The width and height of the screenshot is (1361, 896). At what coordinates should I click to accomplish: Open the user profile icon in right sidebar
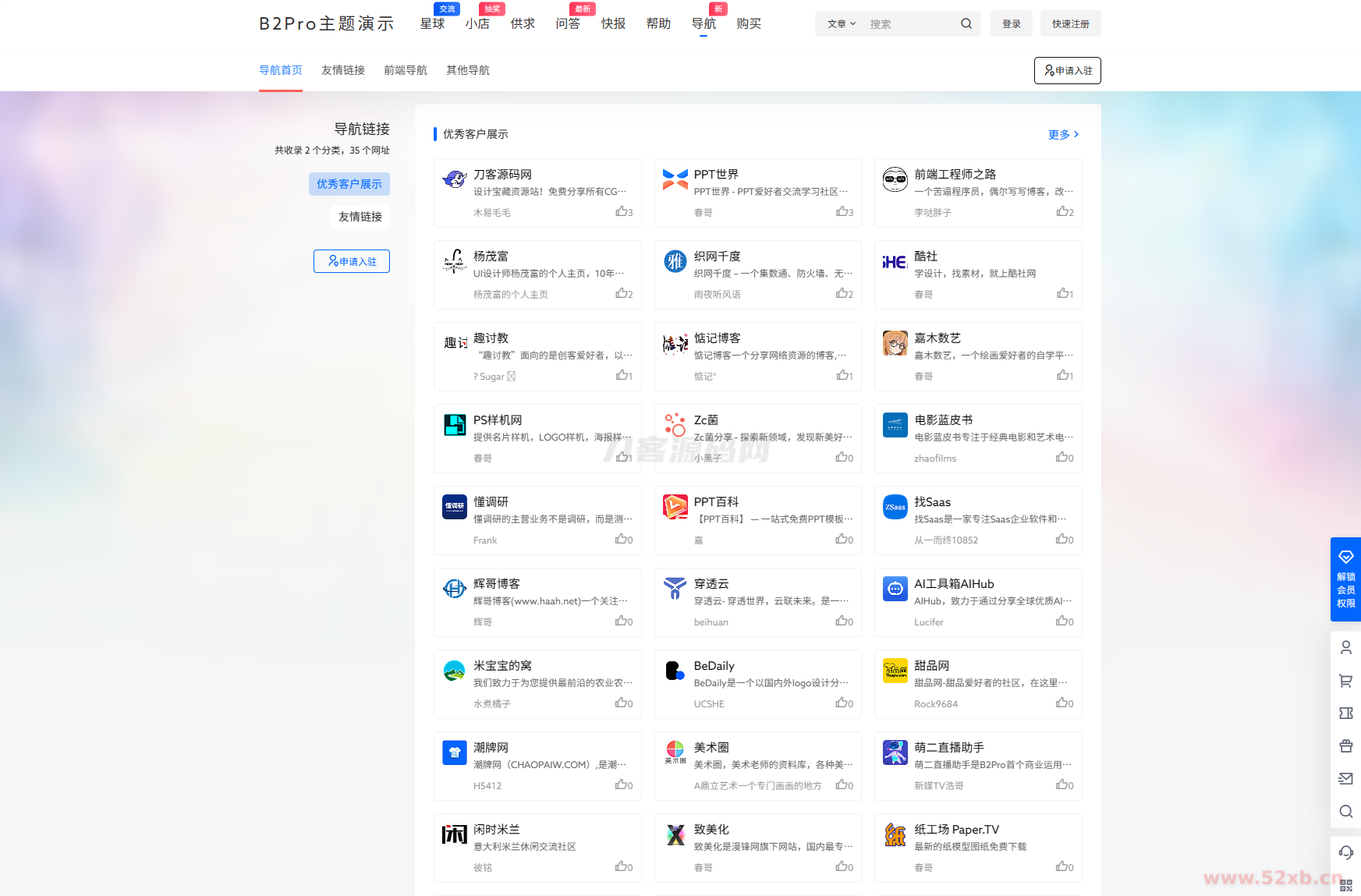click(1345, 647)
